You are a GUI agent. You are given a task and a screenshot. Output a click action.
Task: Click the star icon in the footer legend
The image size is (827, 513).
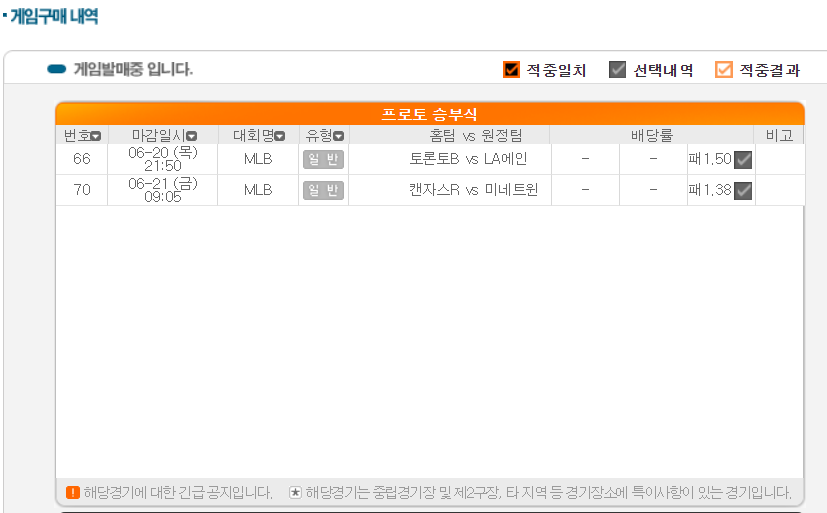[295, 492]
